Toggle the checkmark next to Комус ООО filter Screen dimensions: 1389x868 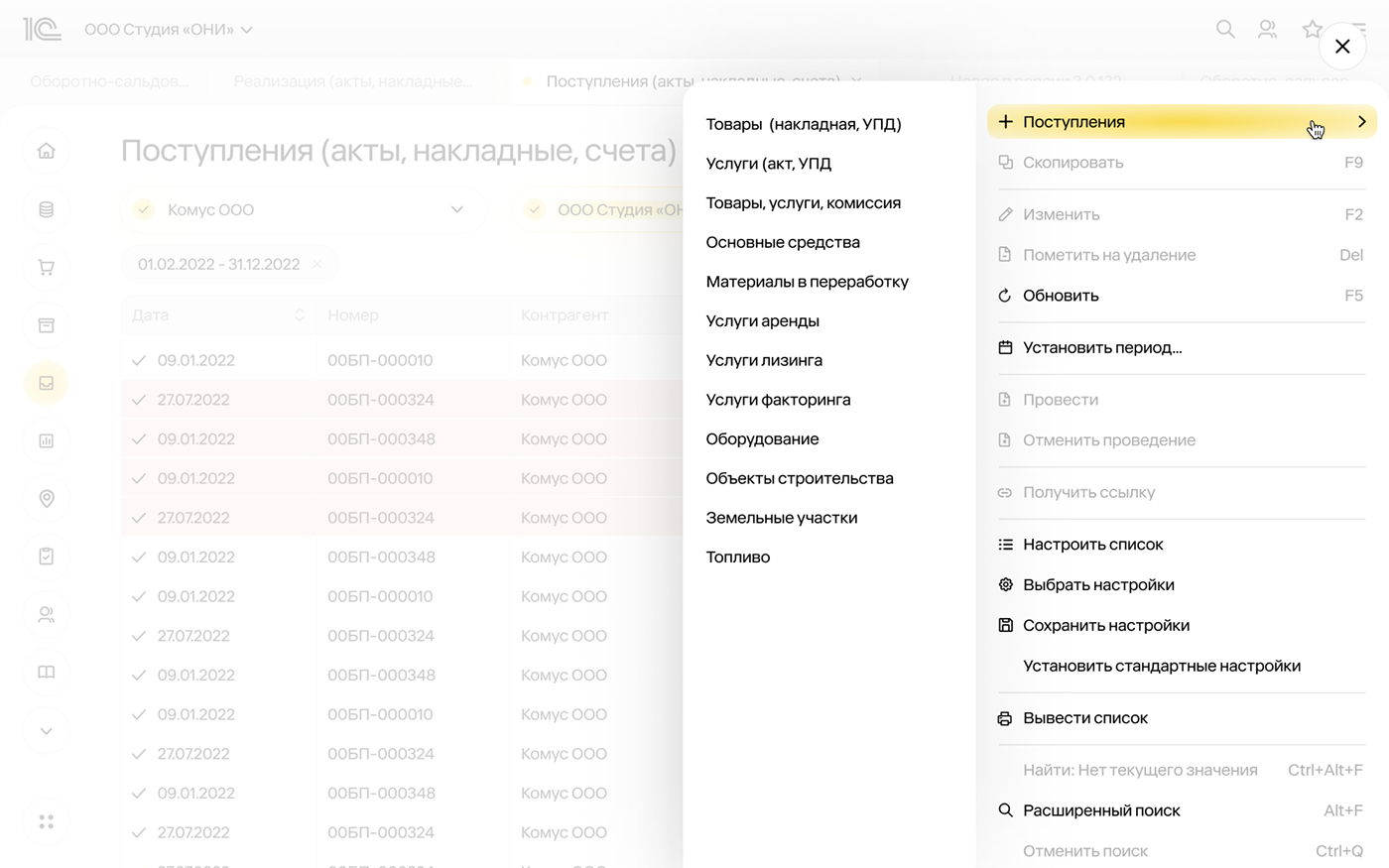coord(144,209)
